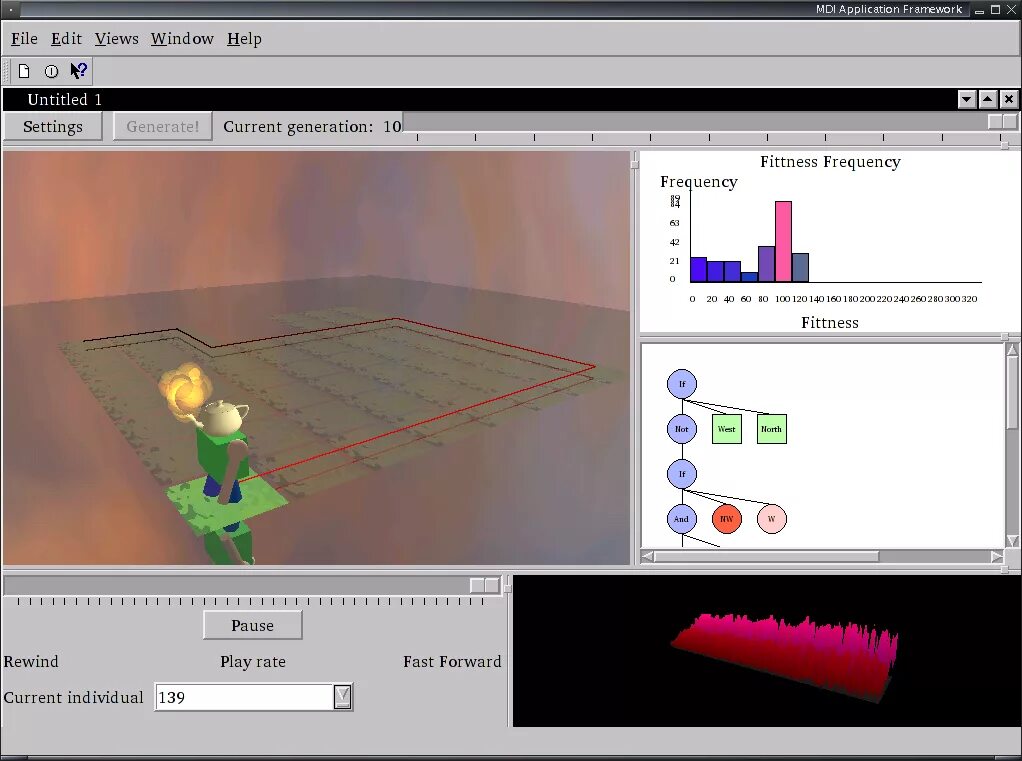Screen dimensions: 1022x761
Task: Click the info circle toolbar icon
Action: pos(51,71)
